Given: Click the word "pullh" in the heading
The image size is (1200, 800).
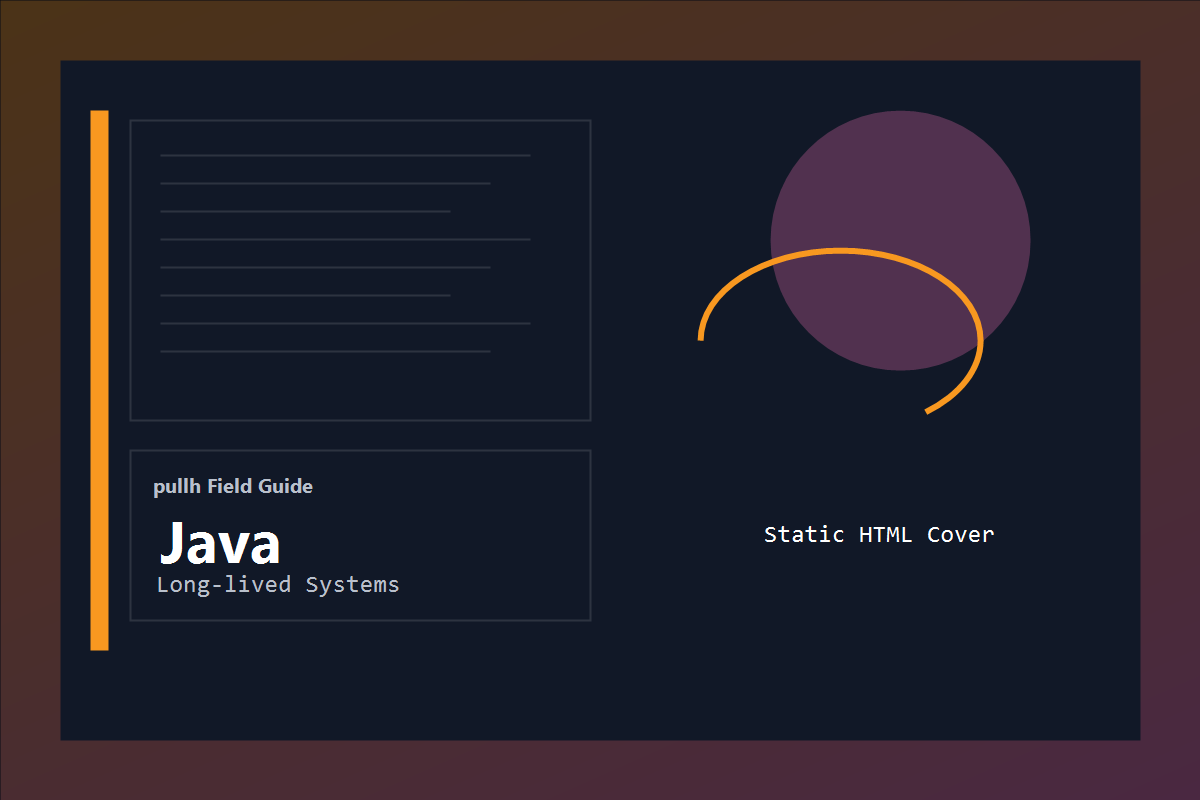Looking at the screenshot, I should click(177, 487).
